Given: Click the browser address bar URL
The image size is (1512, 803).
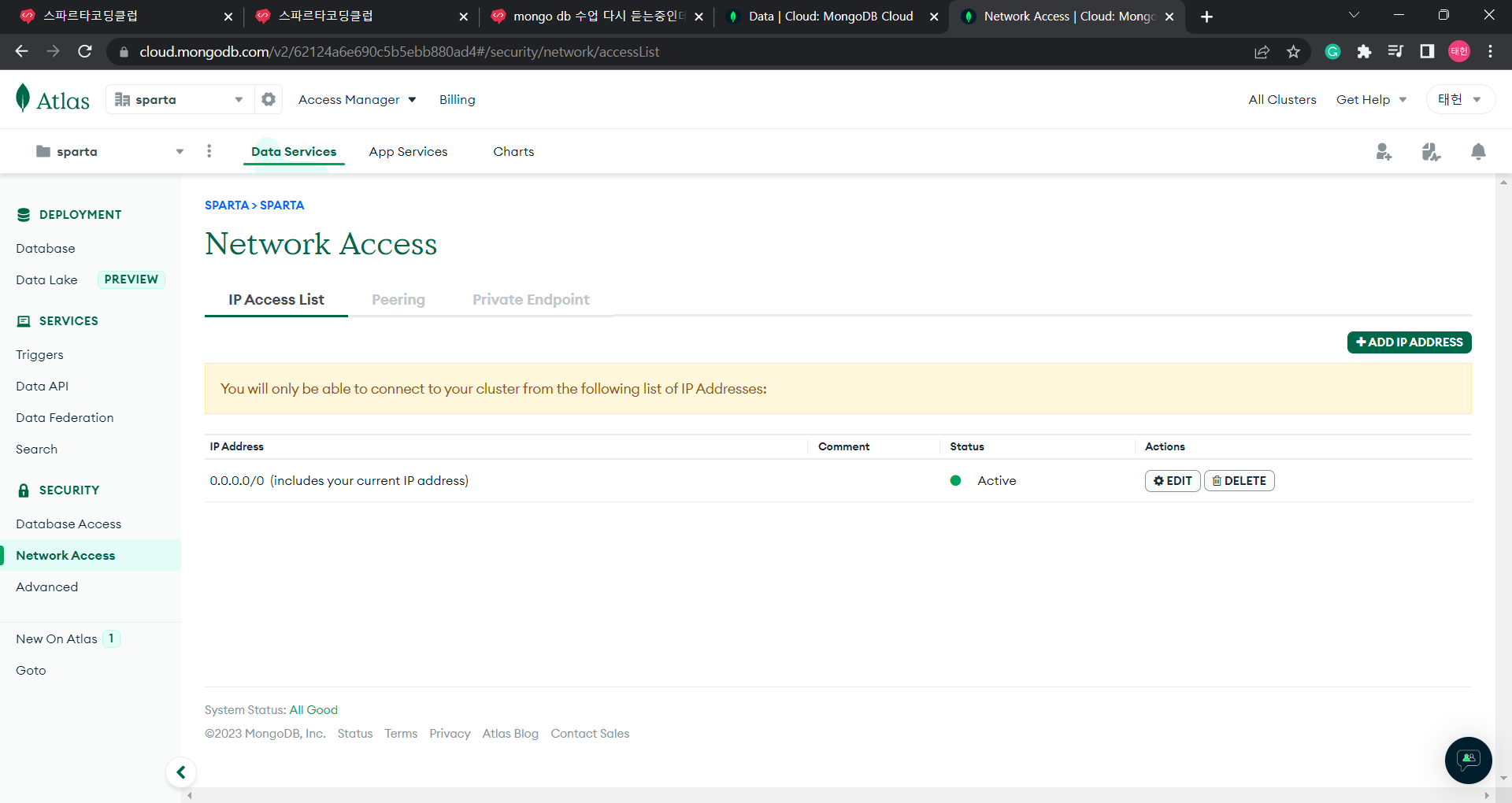Looking at the screenshot, I should (x=399, y=51).
